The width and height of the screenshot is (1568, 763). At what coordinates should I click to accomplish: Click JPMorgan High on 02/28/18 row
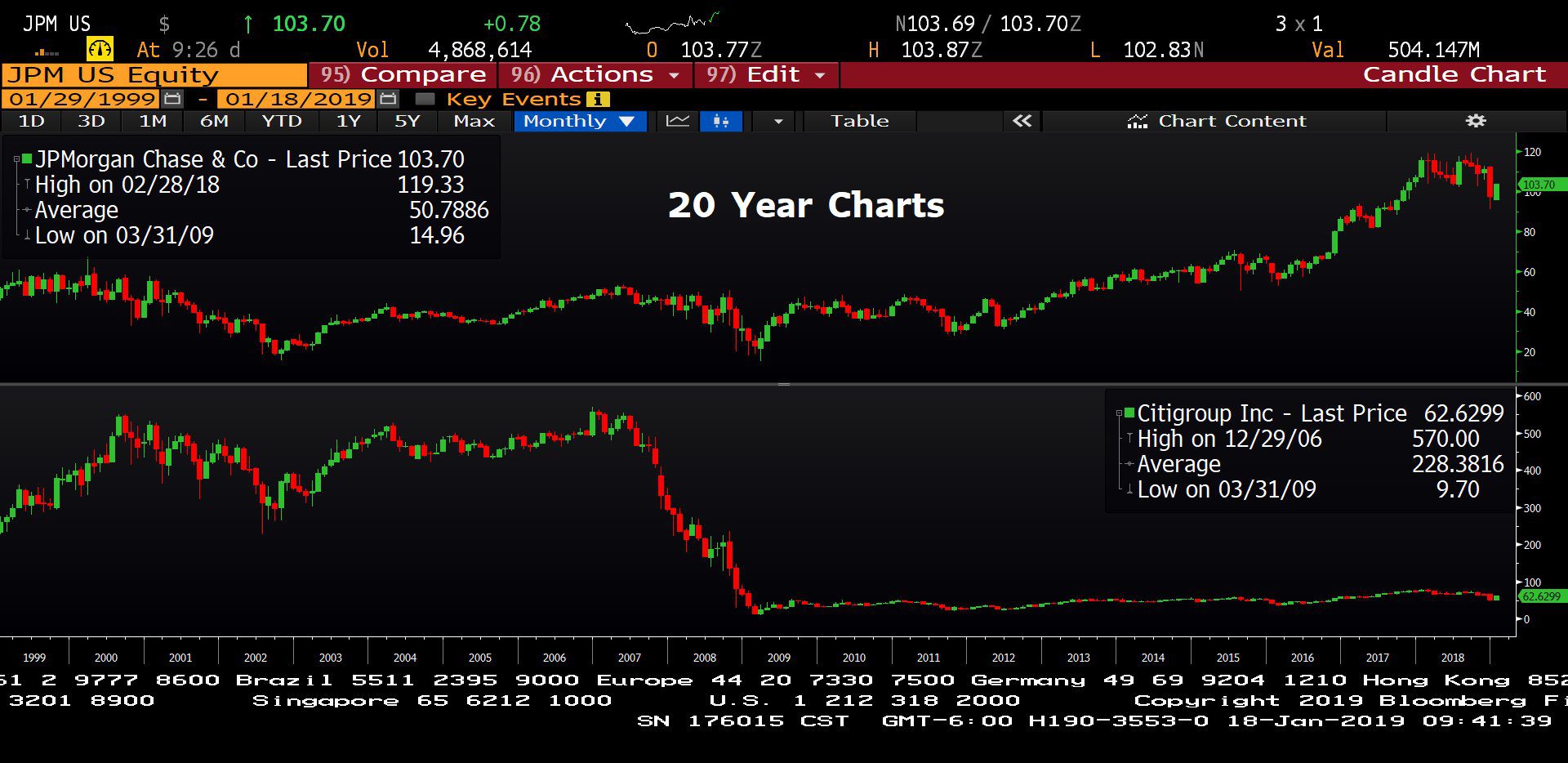[x=248, y=185]
